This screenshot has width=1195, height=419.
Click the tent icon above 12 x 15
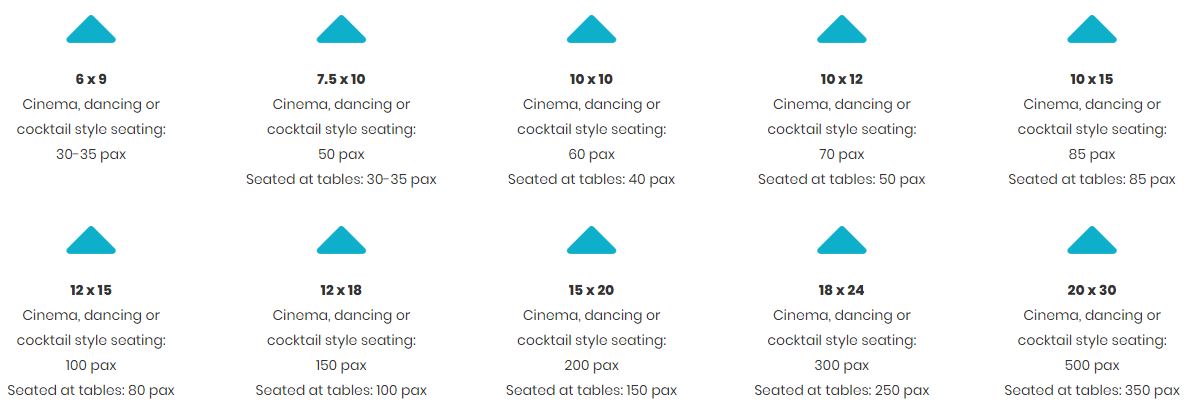(x=91, y=240)
